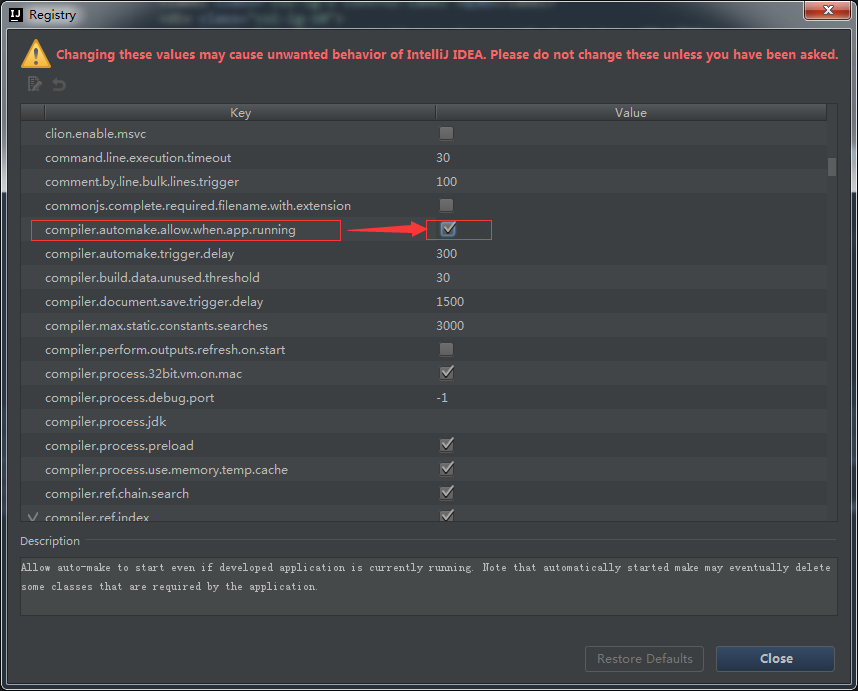Click value 3000 of compiler.max.static.constants.searches
This screenshot has width=858, height=691.
pos(450,326)
